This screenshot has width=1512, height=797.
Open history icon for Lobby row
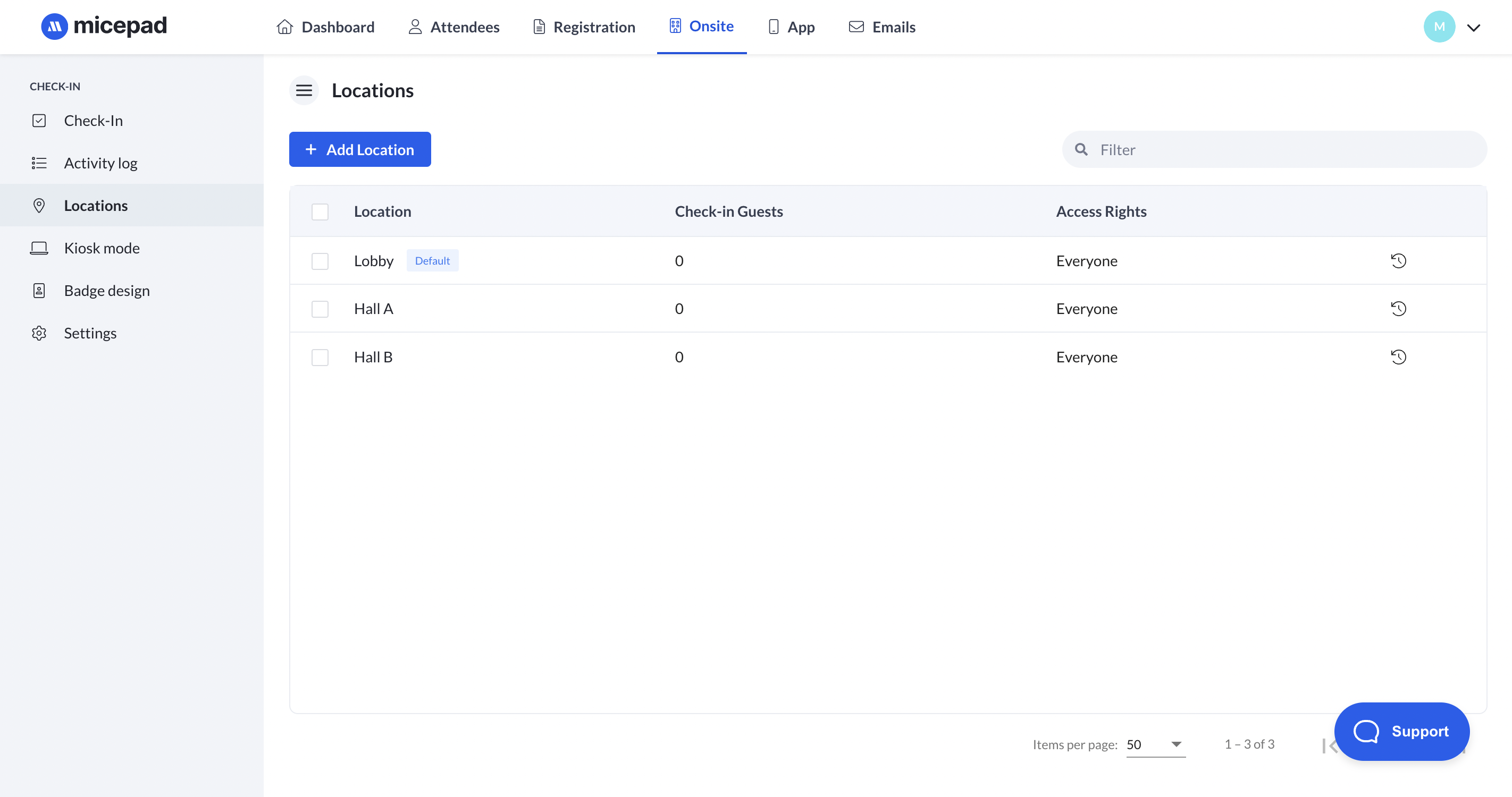[x=1398, y=261]
